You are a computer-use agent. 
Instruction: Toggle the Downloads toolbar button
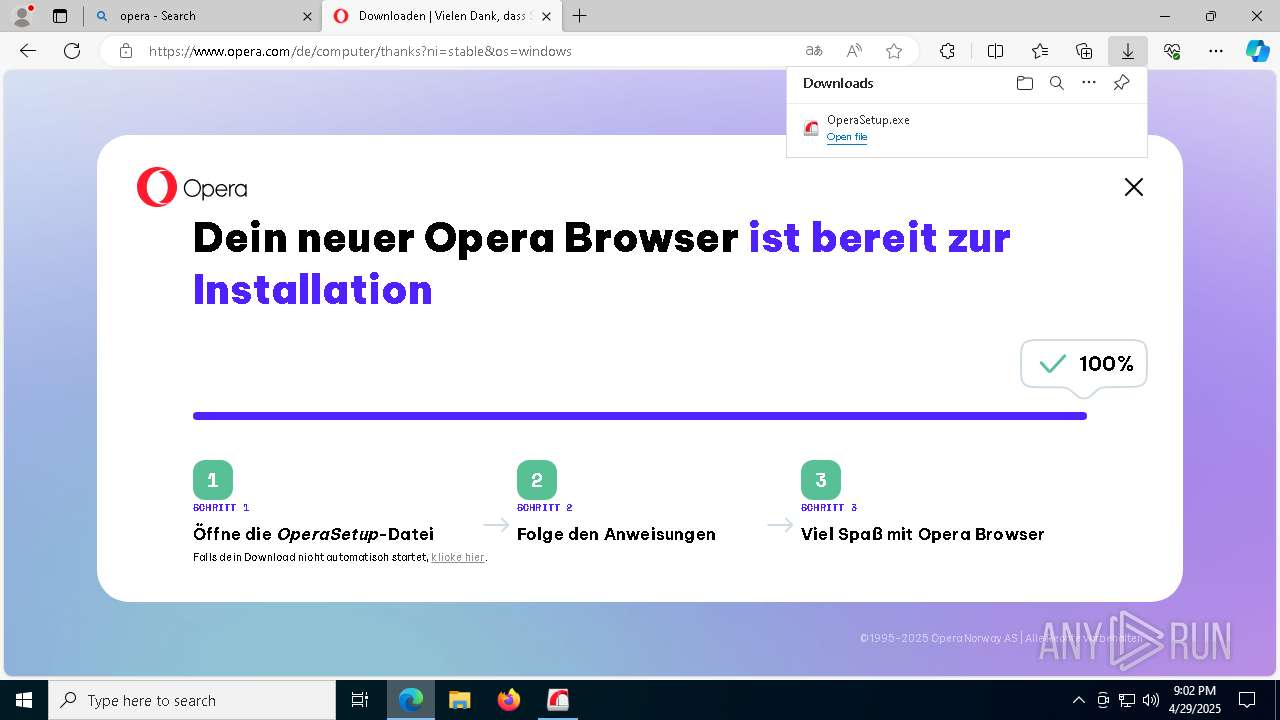coord(1128,51)
